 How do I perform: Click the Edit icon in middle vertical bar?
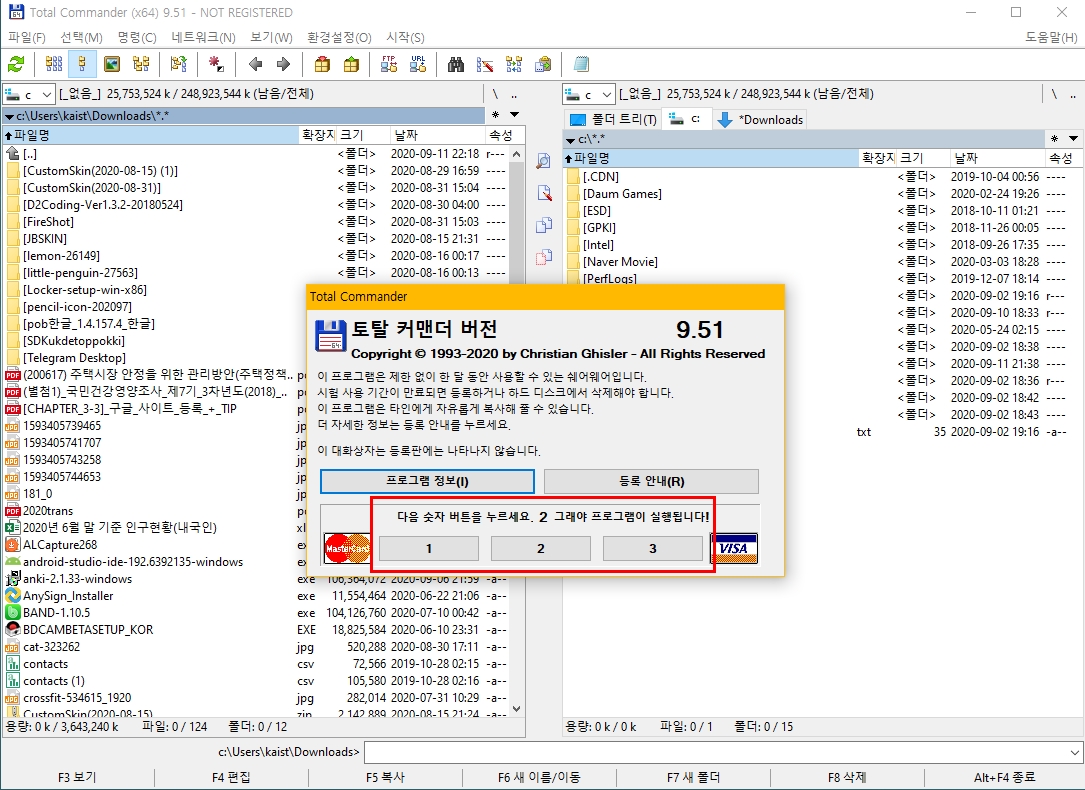(544, 193)
